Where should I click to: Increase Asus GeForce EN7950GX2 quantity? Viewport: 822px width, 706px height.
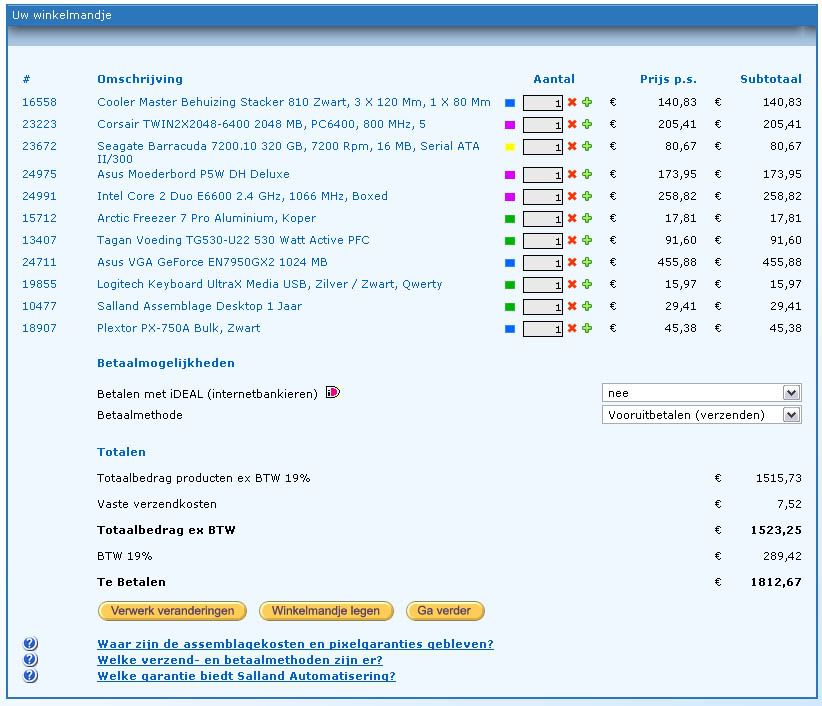click(587, 262)
